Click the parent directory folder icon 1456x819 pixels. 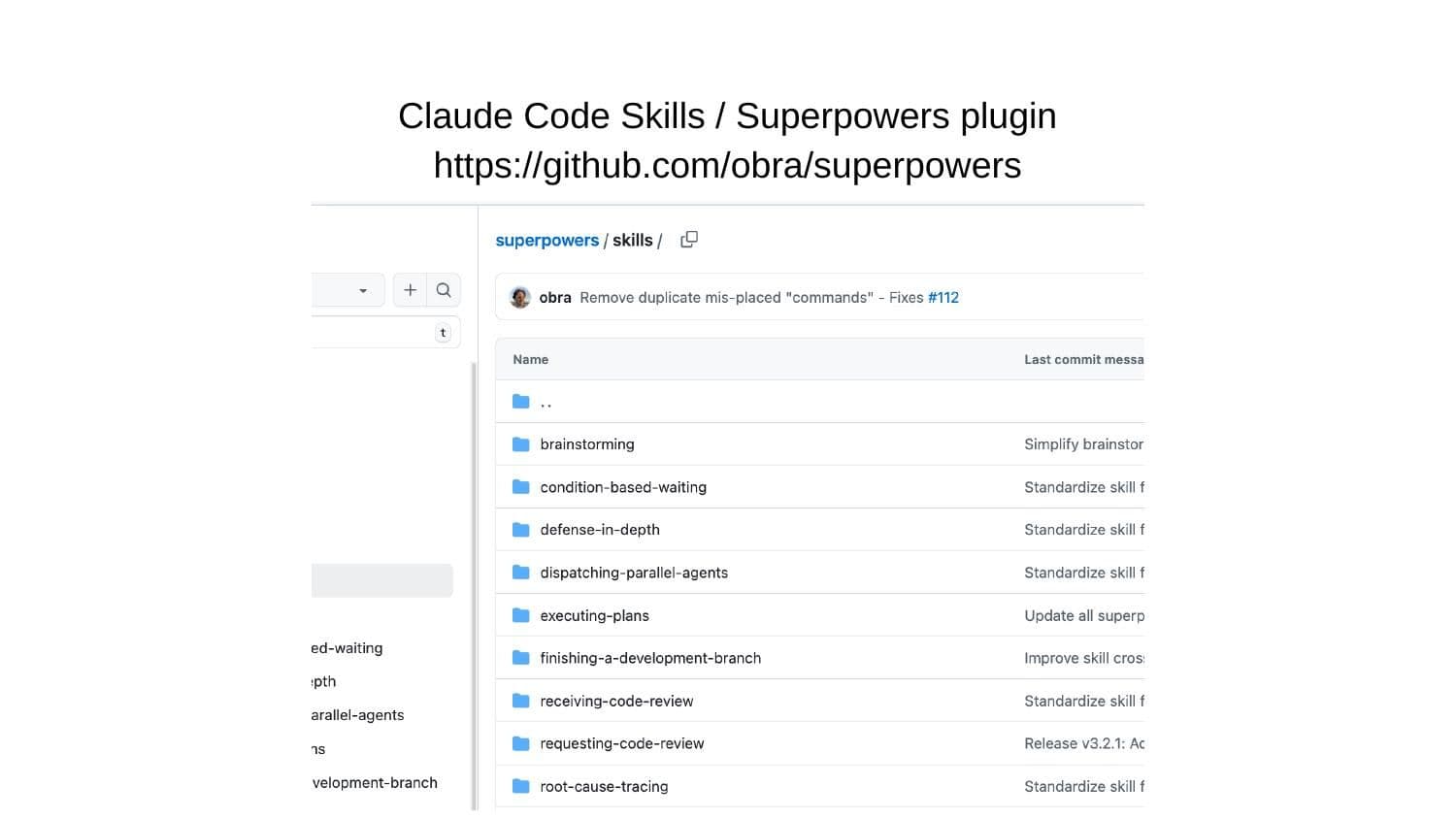pyautogui.click(x=521, y=402)
